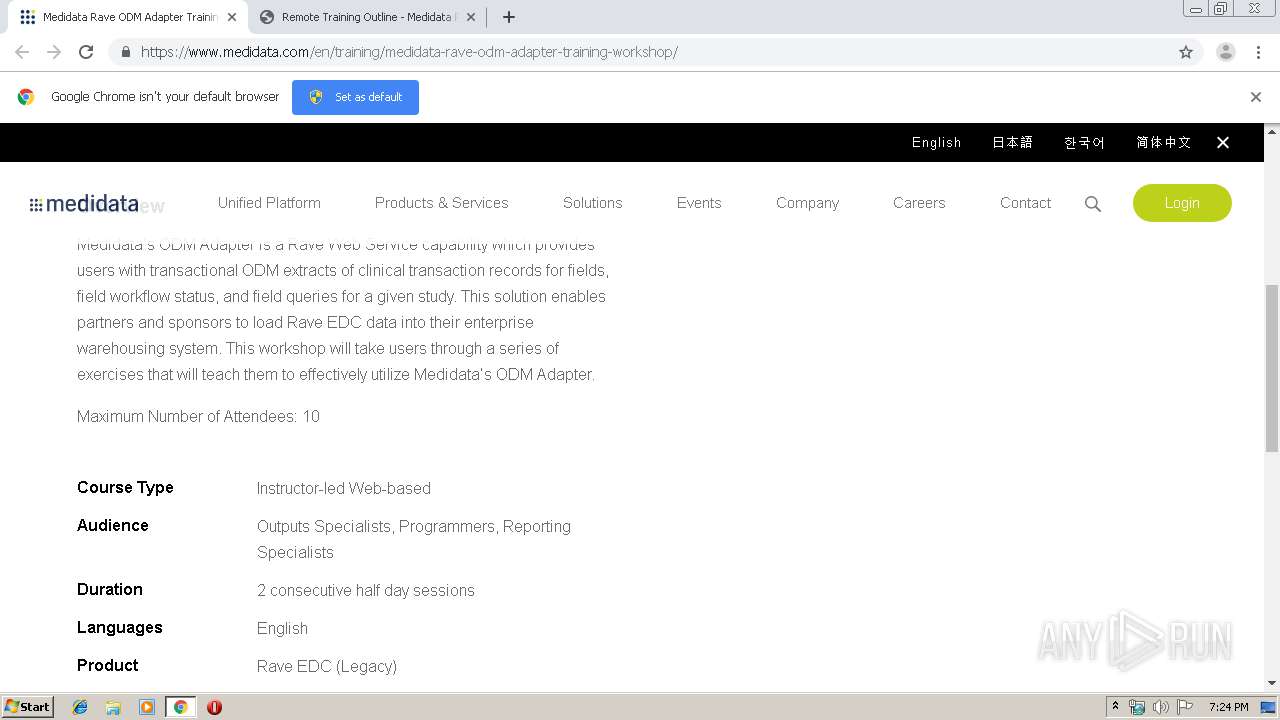Click the Show Desktop tray button
The height and width of the screenshot is (720, 1280).
1269,707
